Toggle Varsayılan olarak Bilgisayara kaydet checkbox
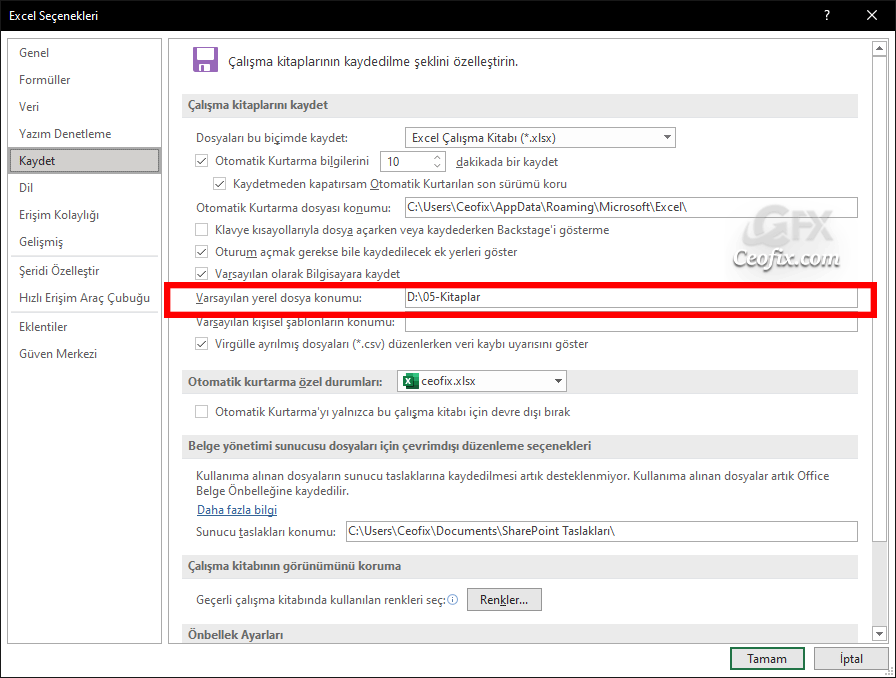Screen dimensions: 896x678 tap(201, 274)
